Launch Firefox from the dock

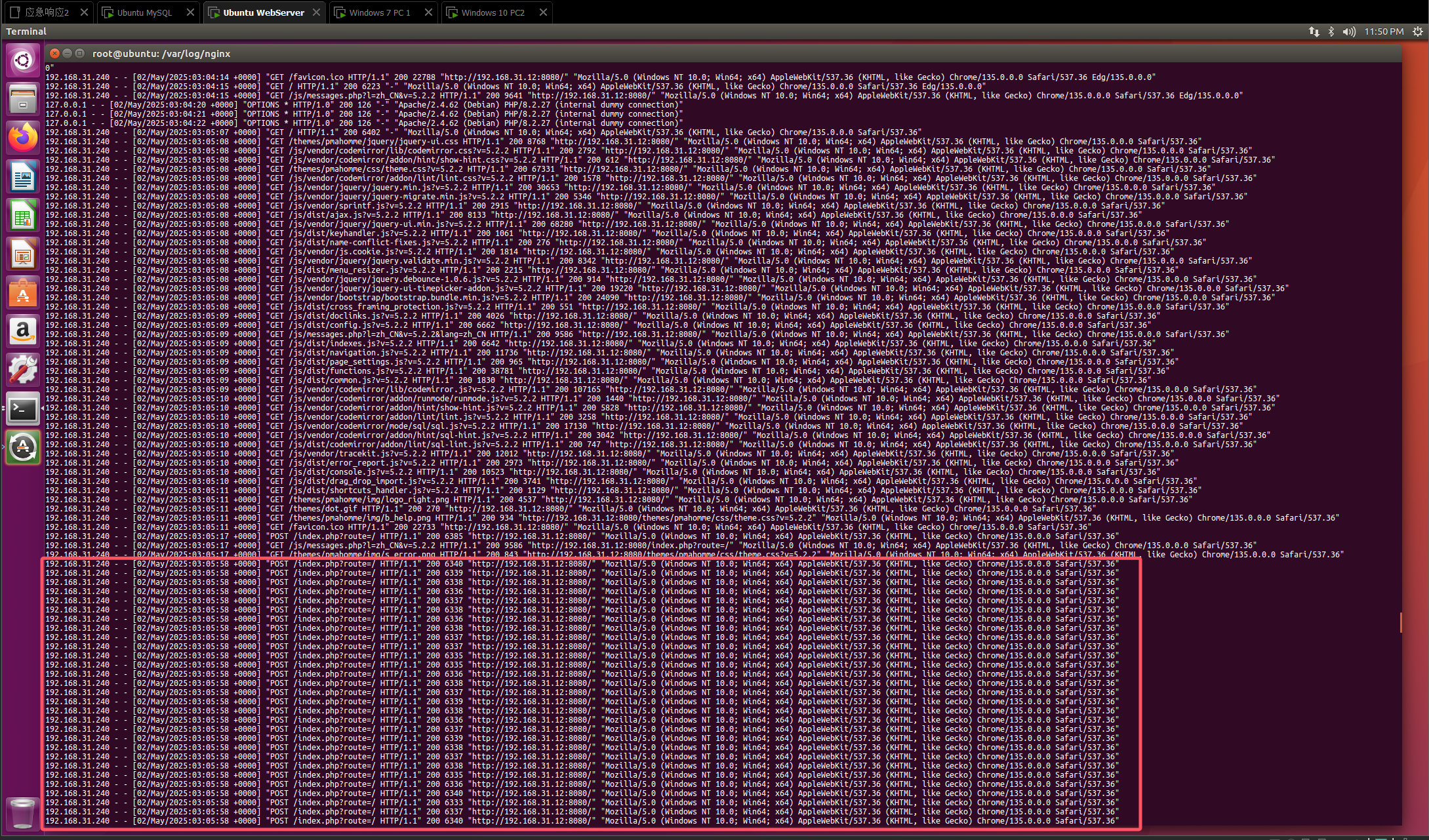point(23,138)
